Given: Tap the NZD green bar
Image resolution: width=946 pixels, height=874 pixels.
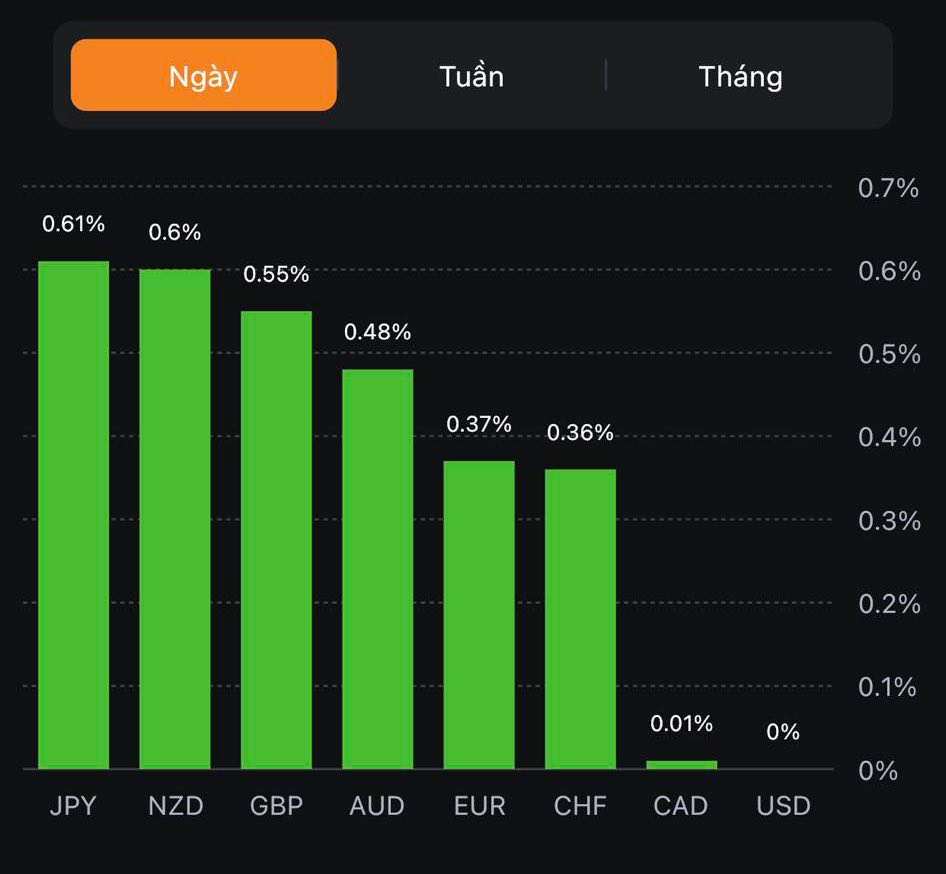Looking at the screenshot, I should 175,519.
